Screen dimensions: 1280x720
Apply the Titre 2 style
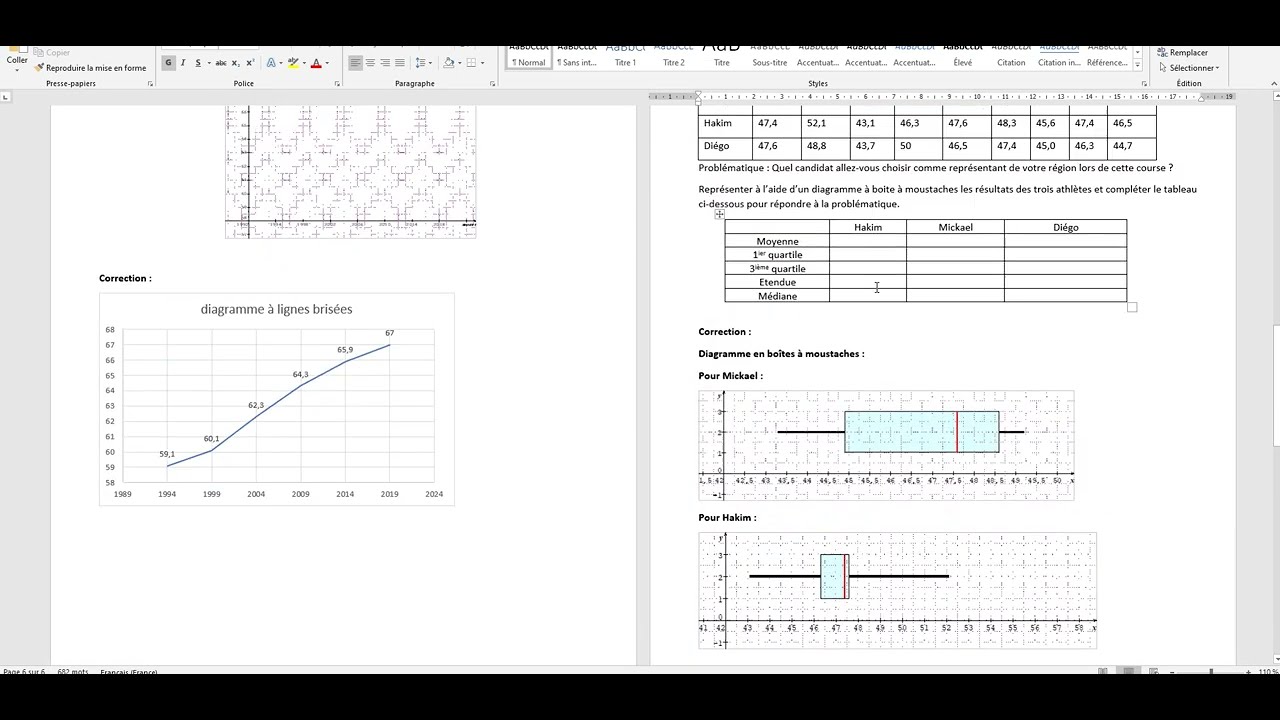pyautogui.click(x=674, y=58)
